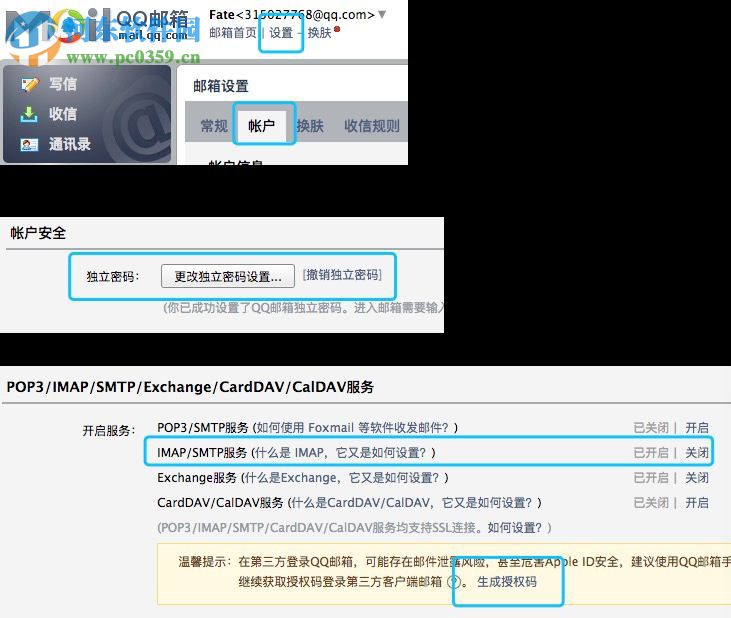This screenshot has height=618, width=731.
Task: Open the 换肤 link in header
Action: [319, 33]
